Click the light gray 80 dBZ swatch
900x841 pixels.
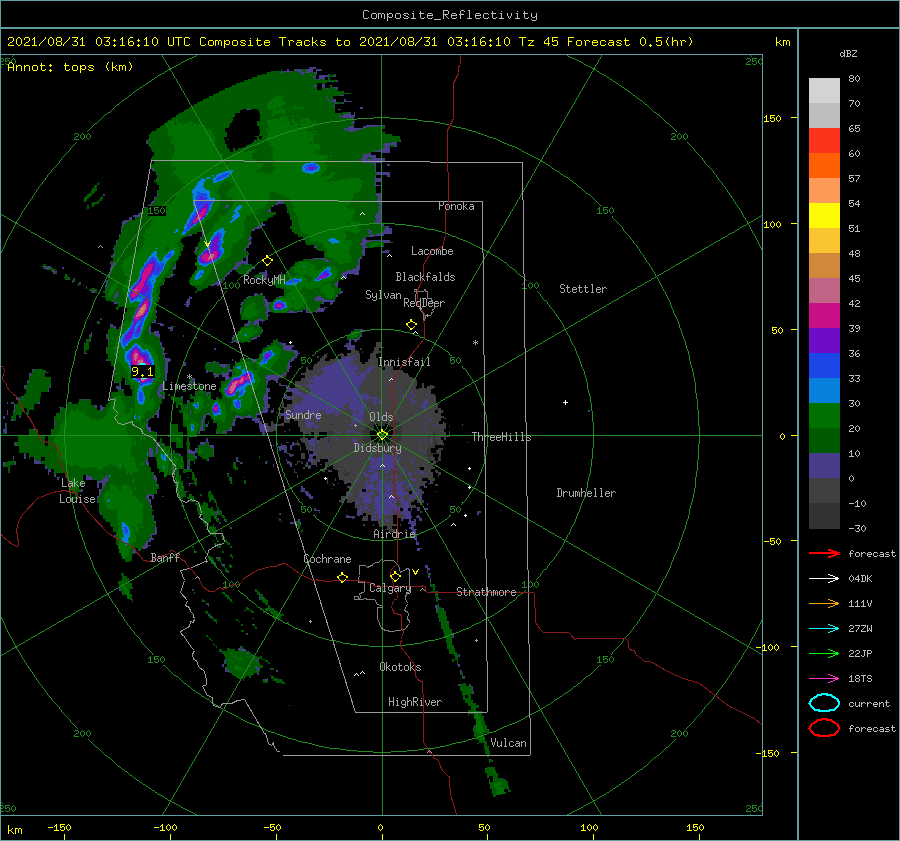click(x=824, y=90)
